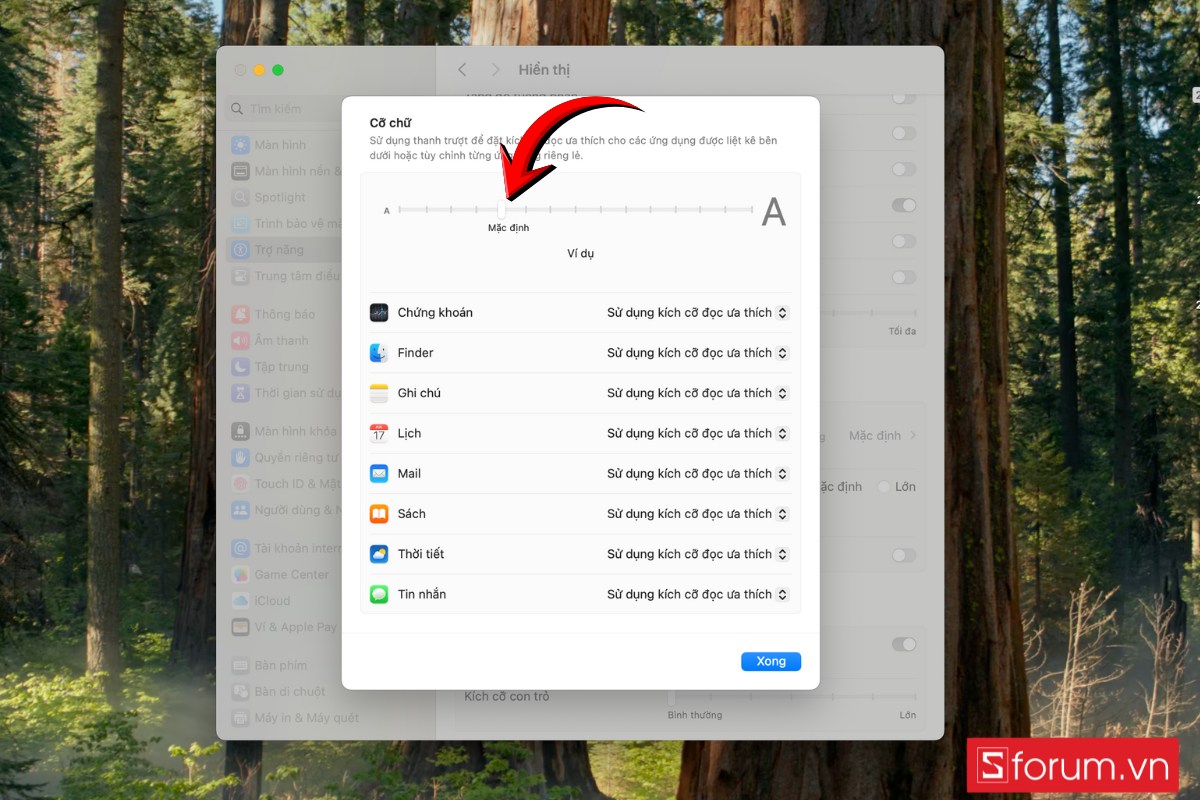1200x800 pixels.
Task: Click the Thời tiết (Weather) app icon
Action: pos(379,553)
